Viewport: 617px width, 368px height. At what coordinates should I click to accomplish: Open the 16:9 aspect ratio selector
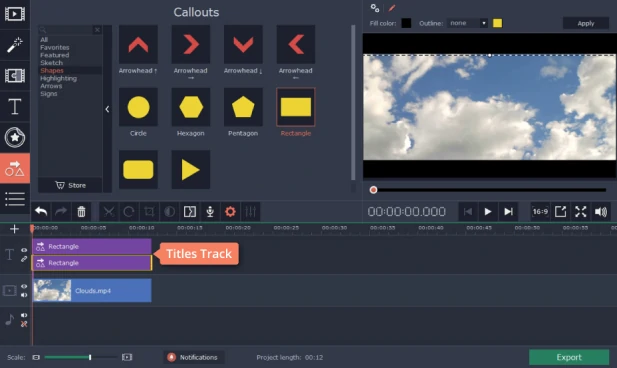pos(540,212)
